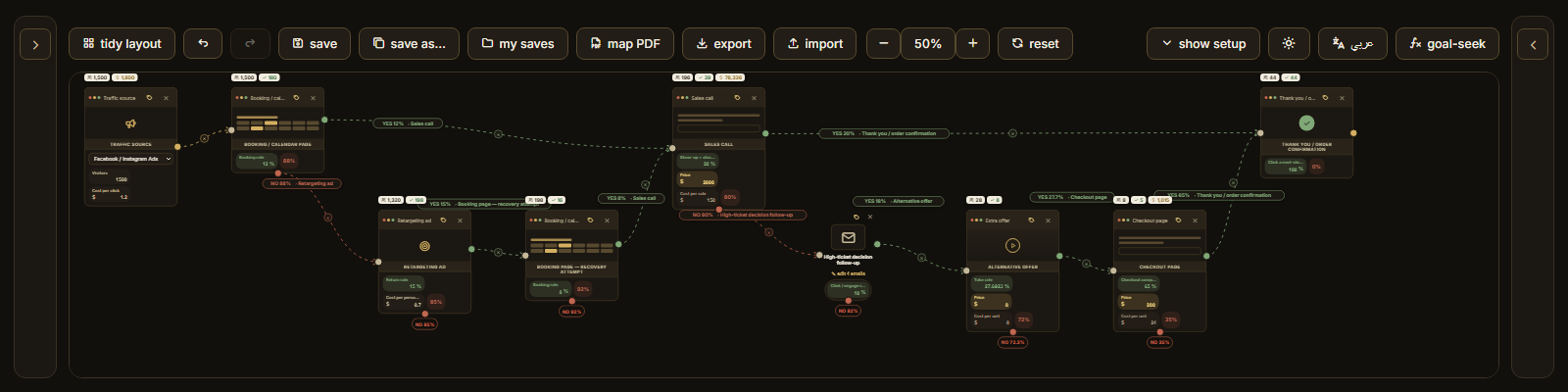The height and width of the screenshot is (392, 1568).
Task: Delete connection from Retargeting ad to recovery booking page
Action: coord(498,252)
